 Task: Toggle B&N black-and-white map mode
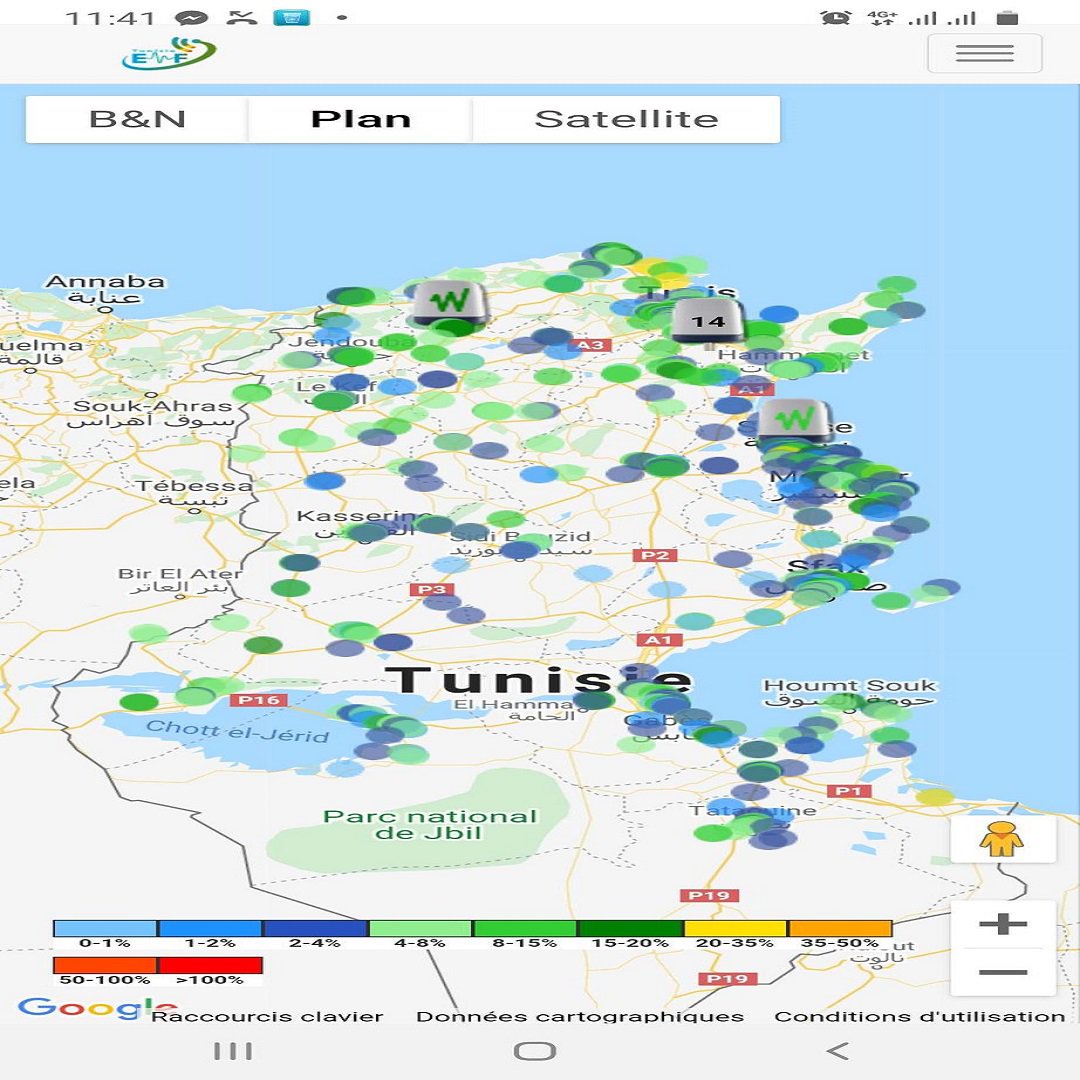click(x=136, y=118)
